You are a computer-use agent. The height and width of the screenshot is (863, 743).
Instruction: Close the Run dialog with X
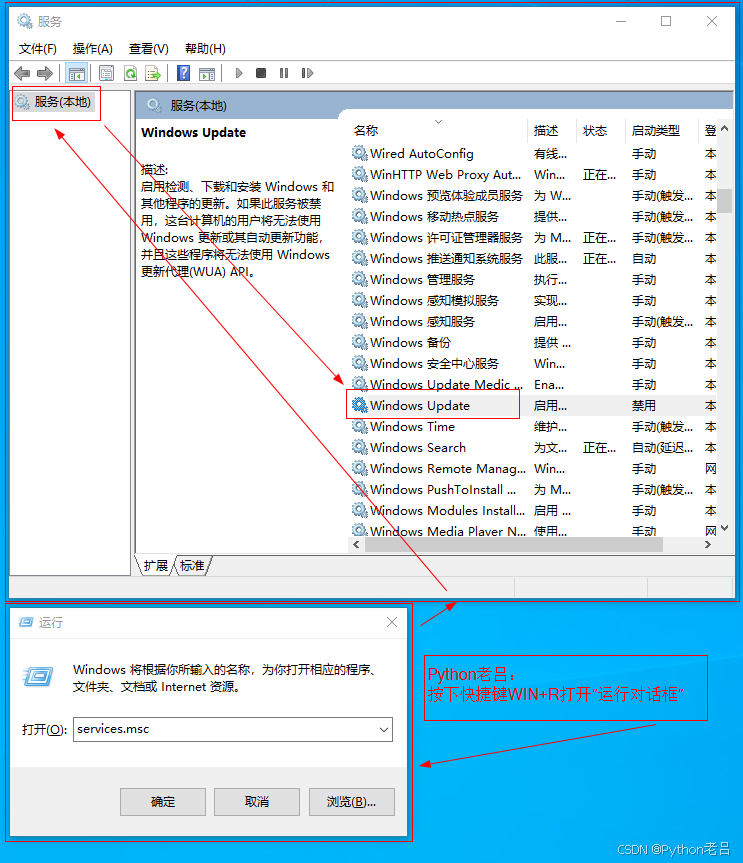coord(392,622)
